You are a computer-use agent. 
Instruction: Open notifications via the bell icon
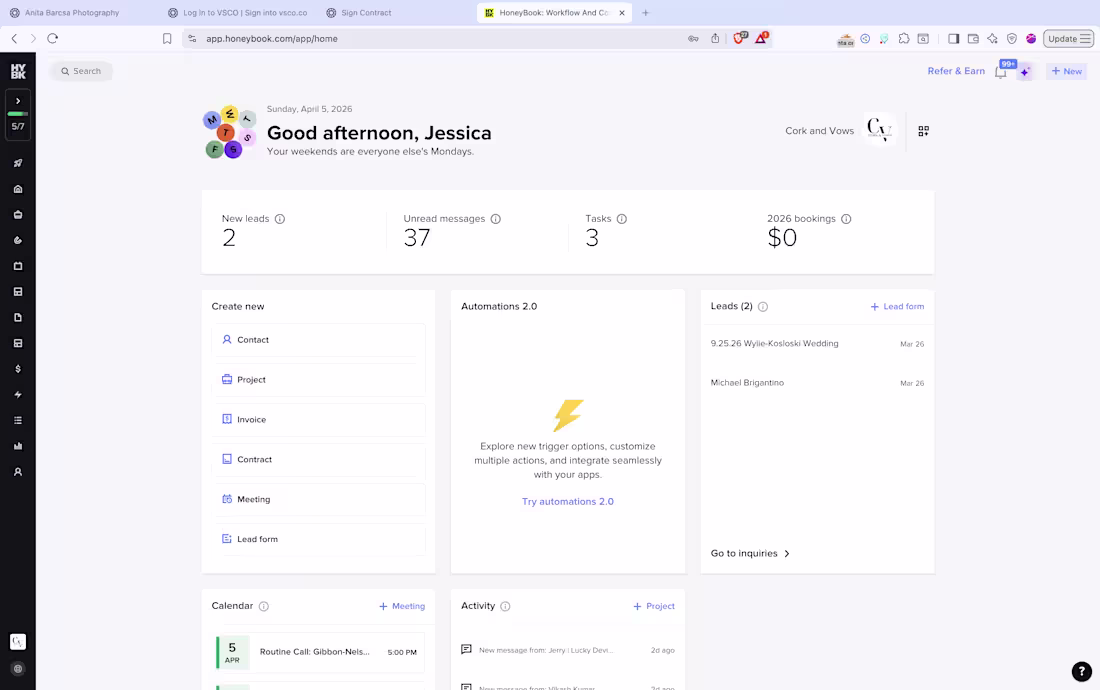pos(1001,72)
